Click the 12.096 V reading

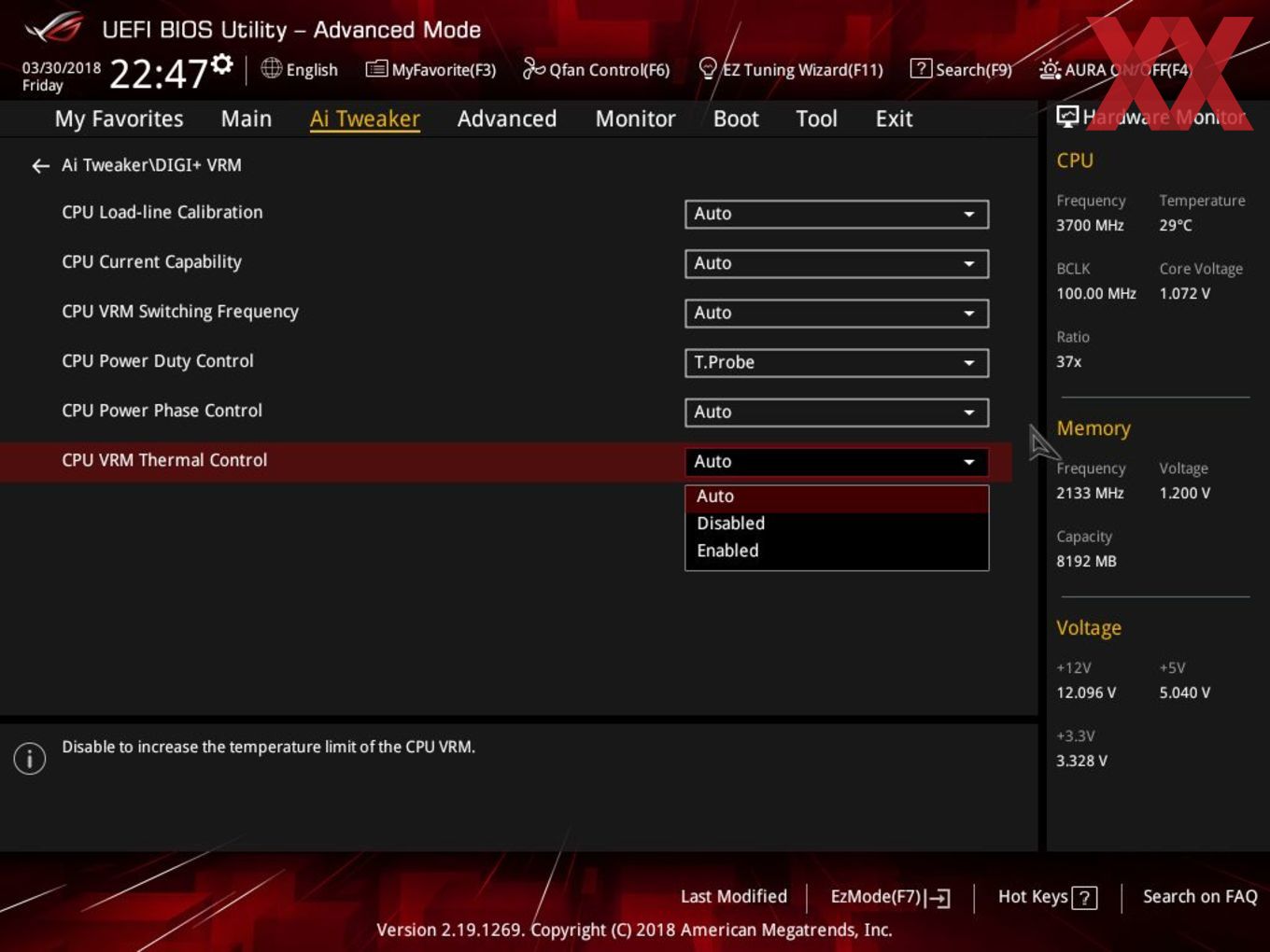click(1086, 693)
